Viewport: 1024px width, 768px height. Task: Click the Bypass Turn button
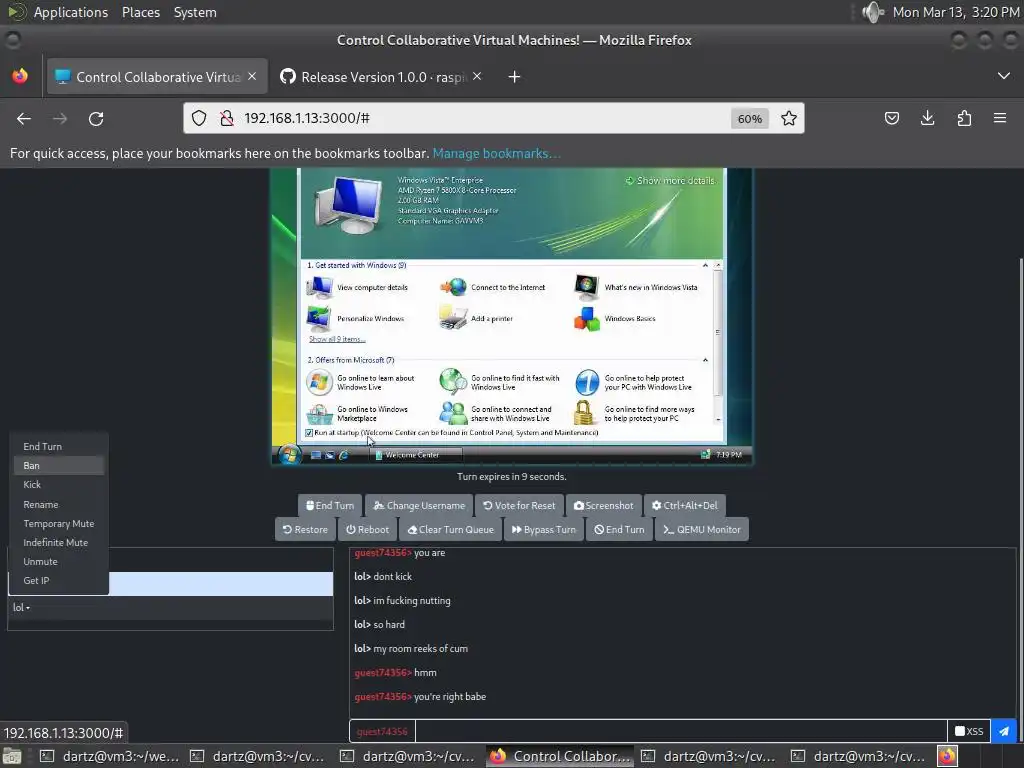543,530
